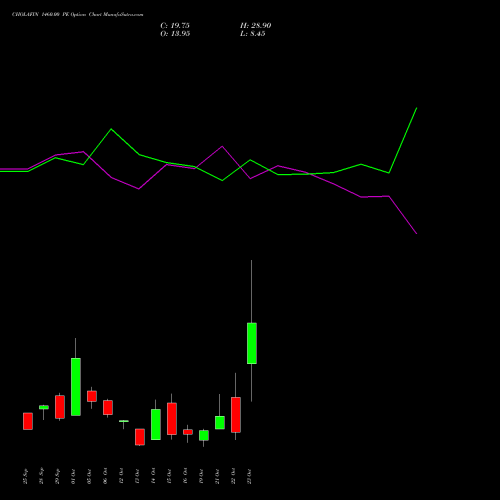Image resolution: width=500 pixels, height=500 pixels.
Task: Click the 01 Oct date label
Action: click(74, 476)
